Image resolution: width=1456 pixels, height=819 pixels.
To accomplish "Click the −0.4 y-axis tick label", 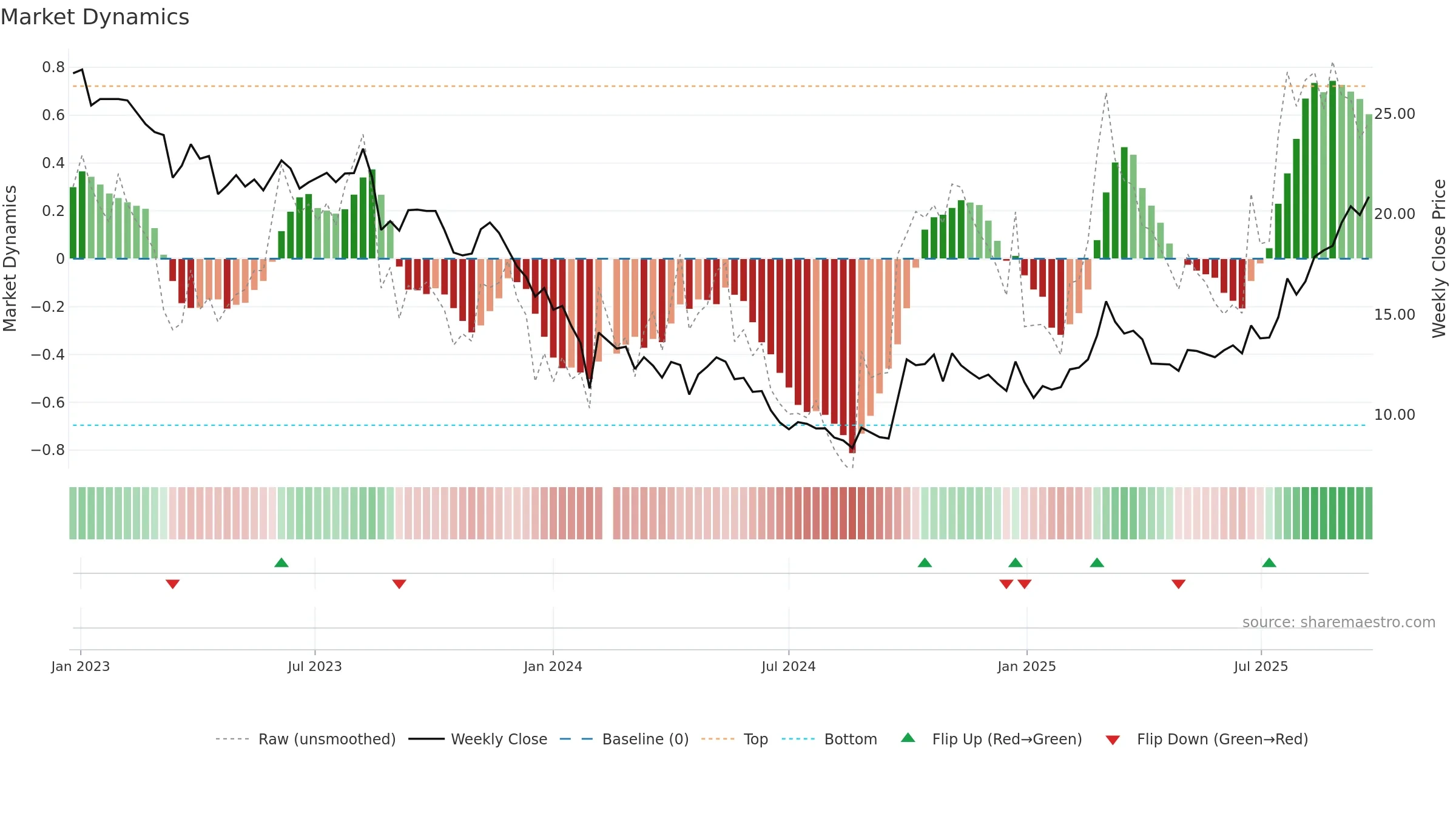I will pos(48,354).
